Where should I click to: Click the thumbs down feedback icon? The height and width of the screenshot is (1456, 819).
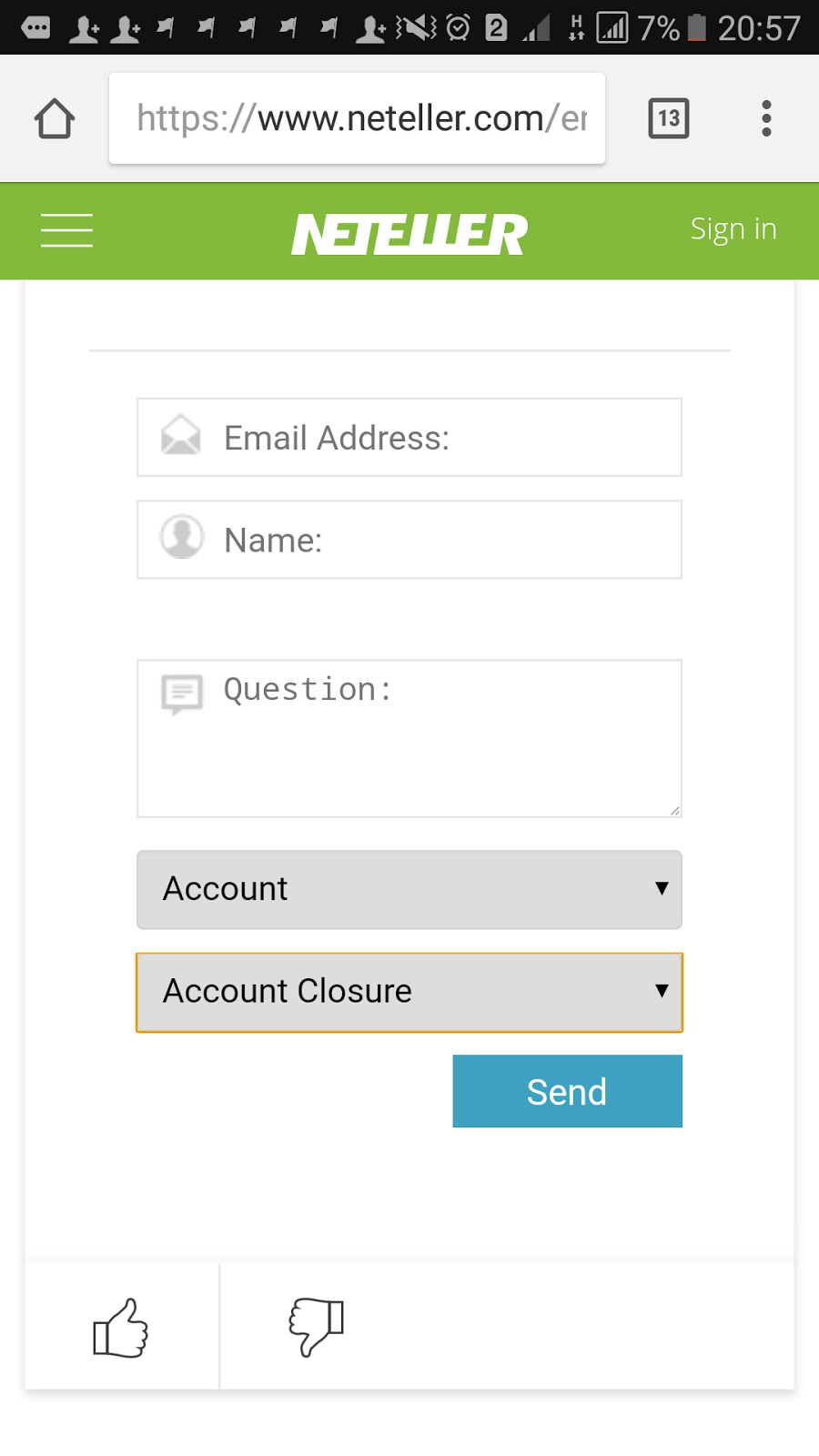click(316, 1327)
